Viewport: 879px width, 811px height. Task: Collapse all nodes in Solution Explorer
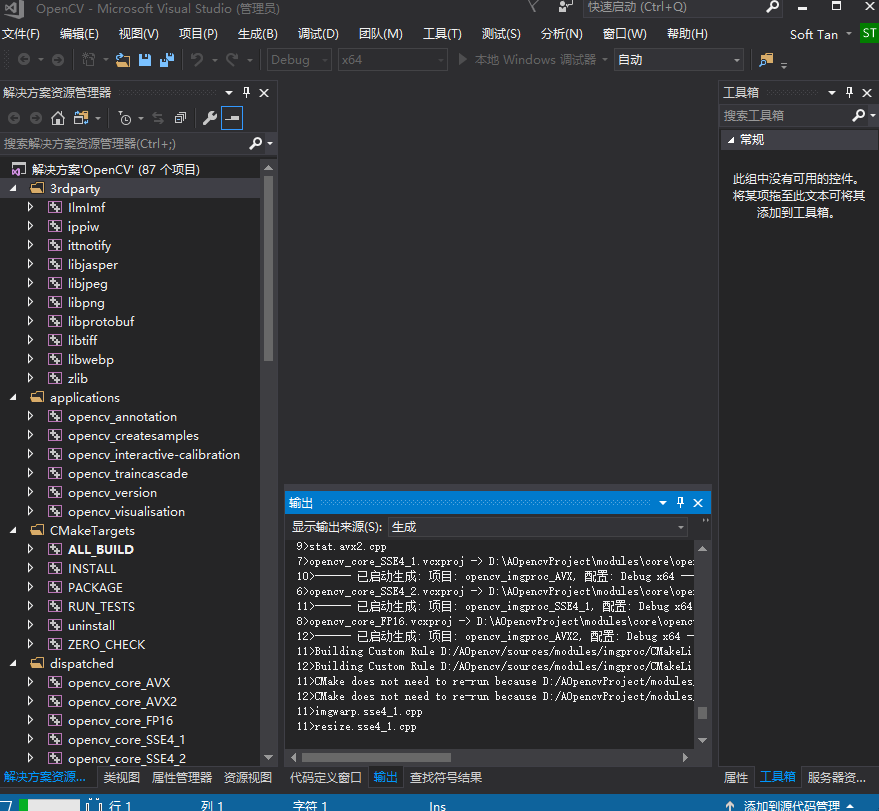click(x=180, y=118)
